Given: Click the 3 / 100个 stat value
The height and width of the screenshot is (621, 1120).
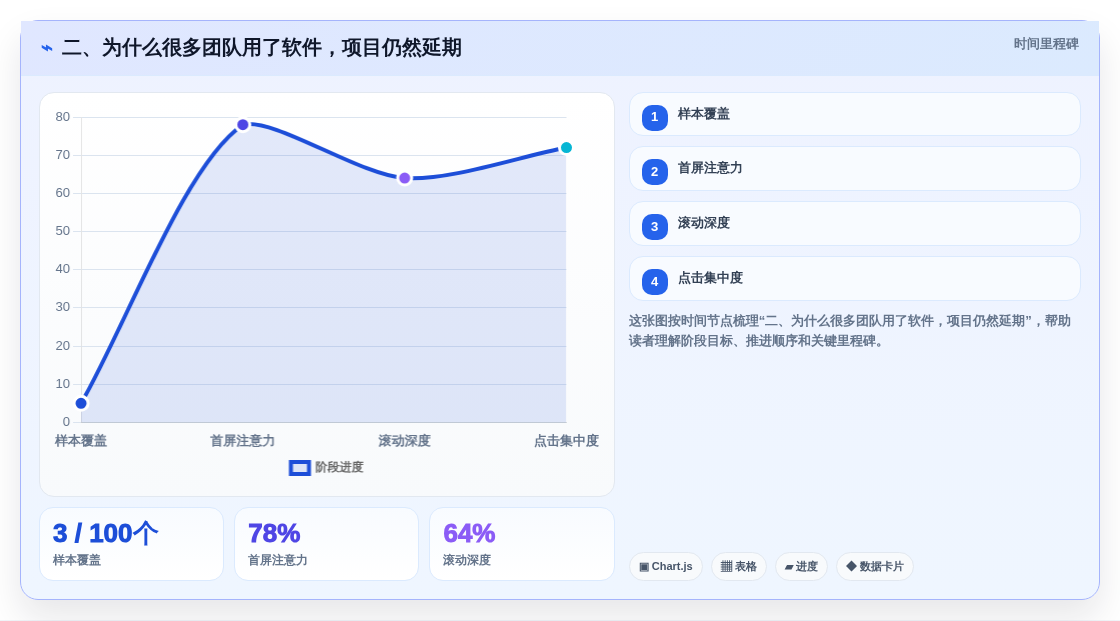Looking at the screenshot, I should [x=105, y=534].
